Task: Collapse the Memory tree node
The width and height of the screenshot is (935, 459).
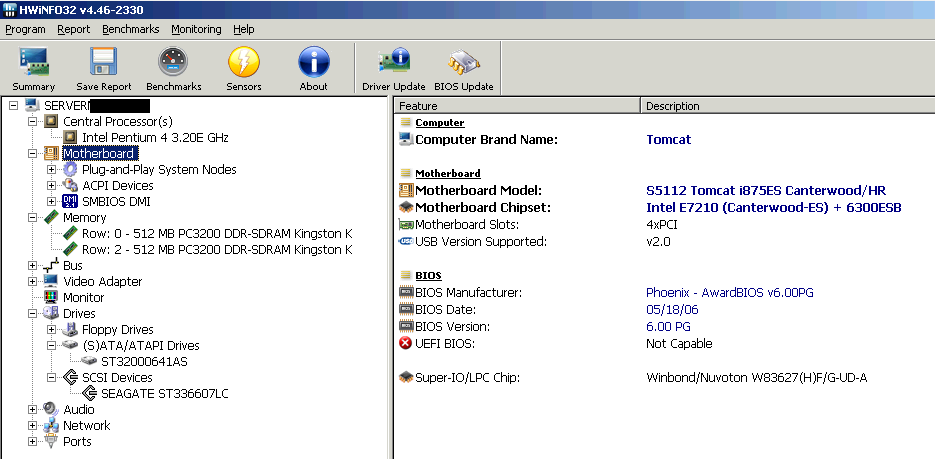Action: (x=32, y=218)
